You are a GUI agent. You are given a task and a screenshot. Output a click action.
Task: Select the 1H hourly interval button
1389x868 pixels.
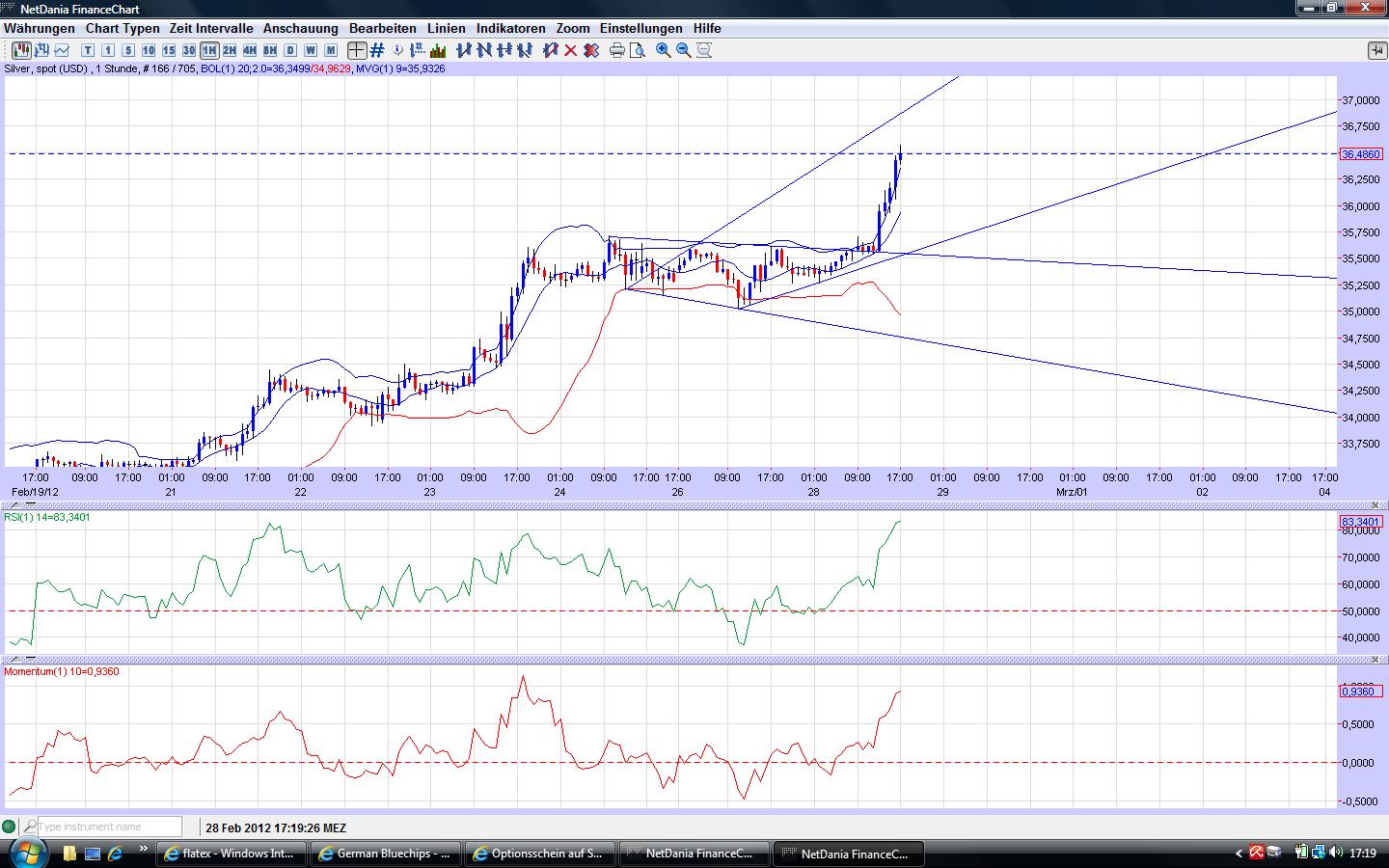tap(209, 50)
